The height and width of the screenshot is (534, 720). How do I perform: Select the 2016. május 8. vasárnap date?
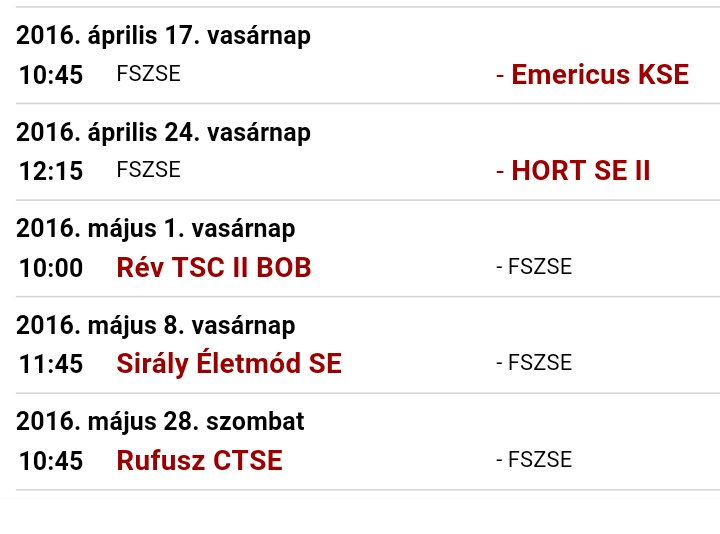[x=155, y=326]
